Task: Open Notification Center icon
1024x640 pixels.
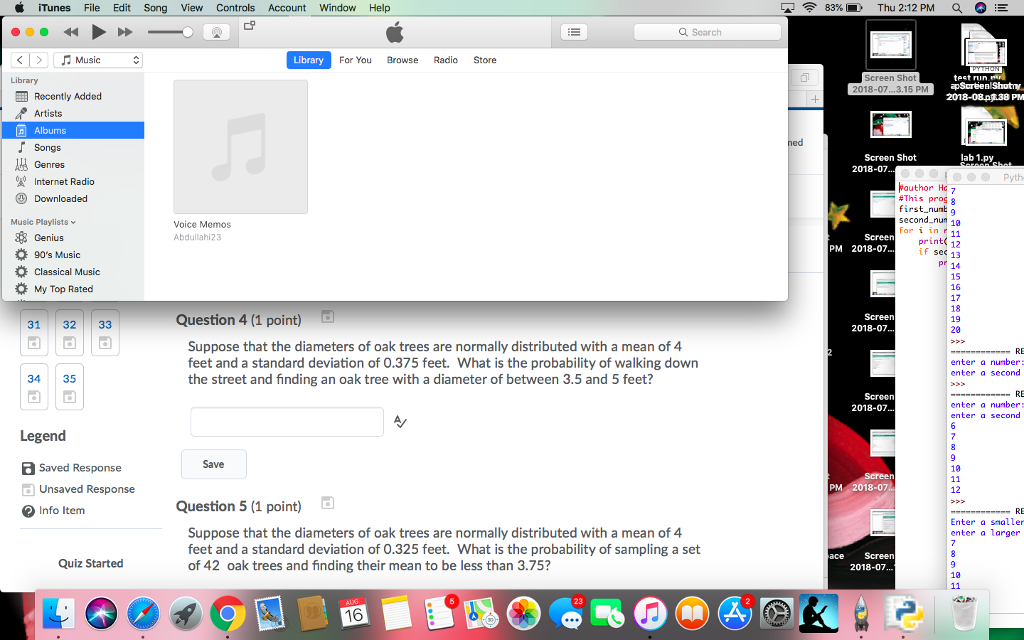Action: coord(1000,8)
